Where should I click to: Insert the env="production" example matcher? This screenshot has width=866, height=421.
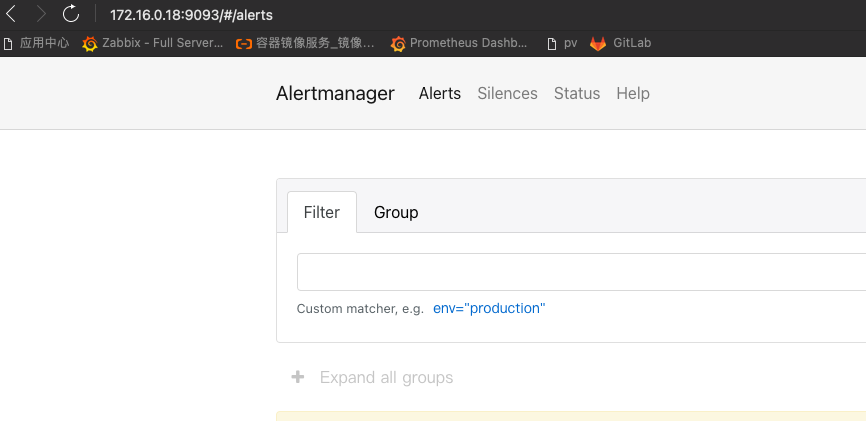489,308
